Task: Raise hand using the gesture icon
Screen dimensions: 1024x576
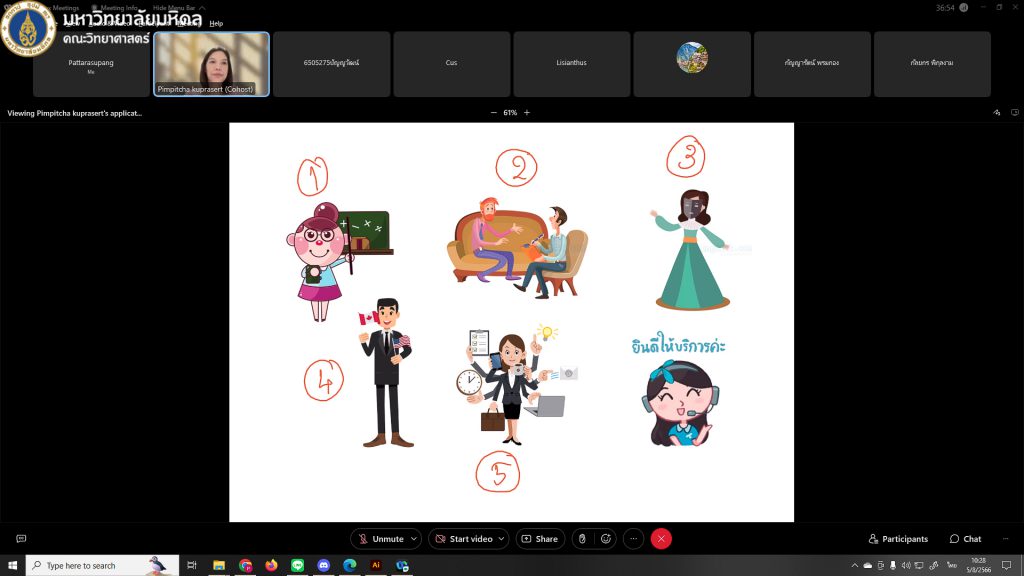Action: (582, 539)
